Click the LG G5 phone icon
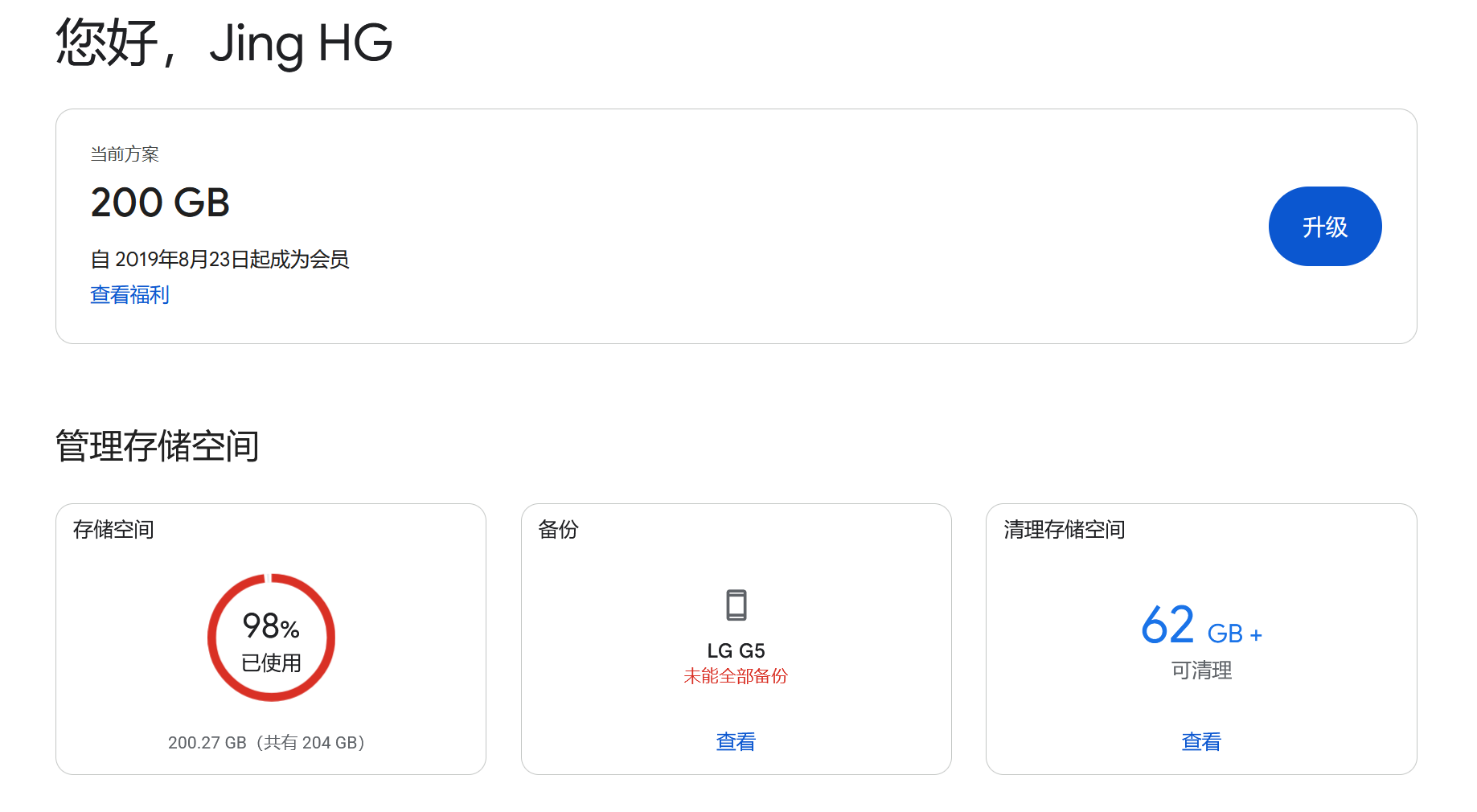 [736, 605]
